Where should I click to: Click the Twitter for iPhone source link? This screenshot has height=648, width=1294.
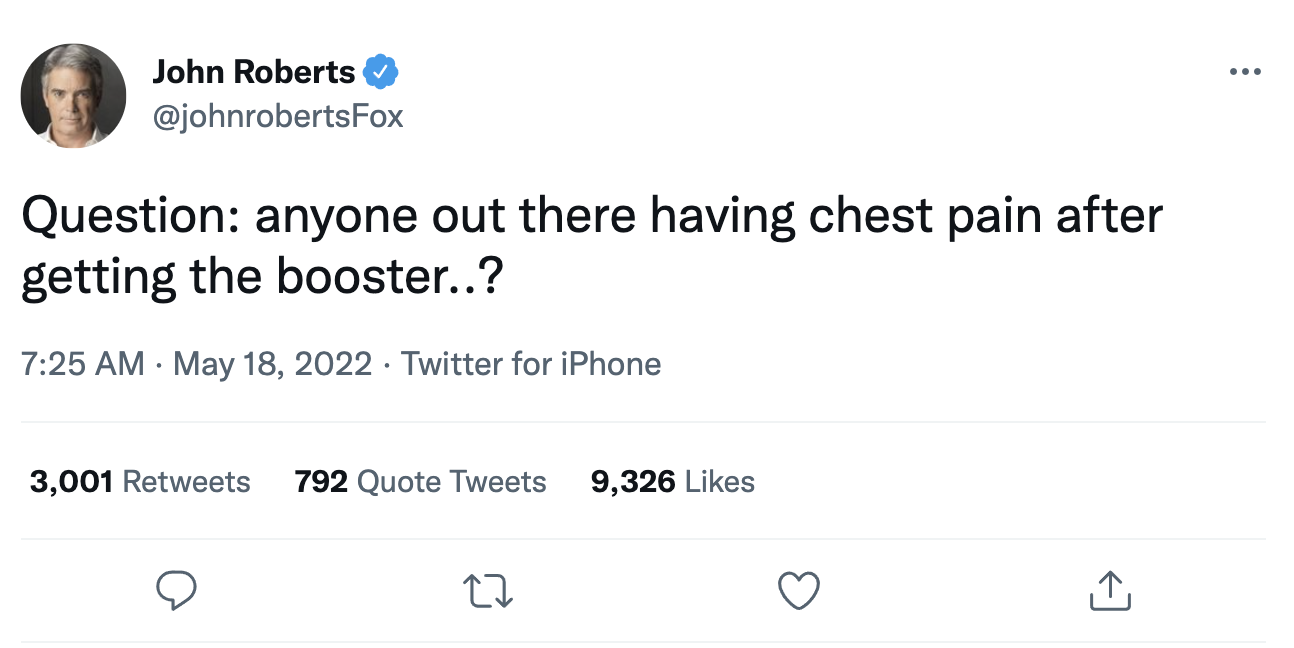pos(531,363)
